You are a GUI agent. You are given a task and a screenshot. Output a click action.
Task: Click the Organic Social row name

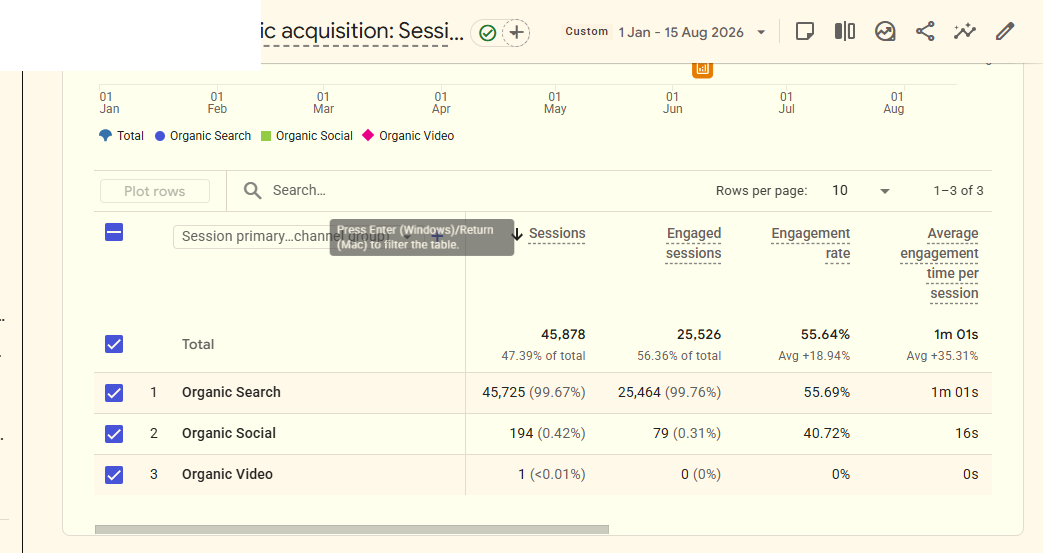(x=229, y=434)
